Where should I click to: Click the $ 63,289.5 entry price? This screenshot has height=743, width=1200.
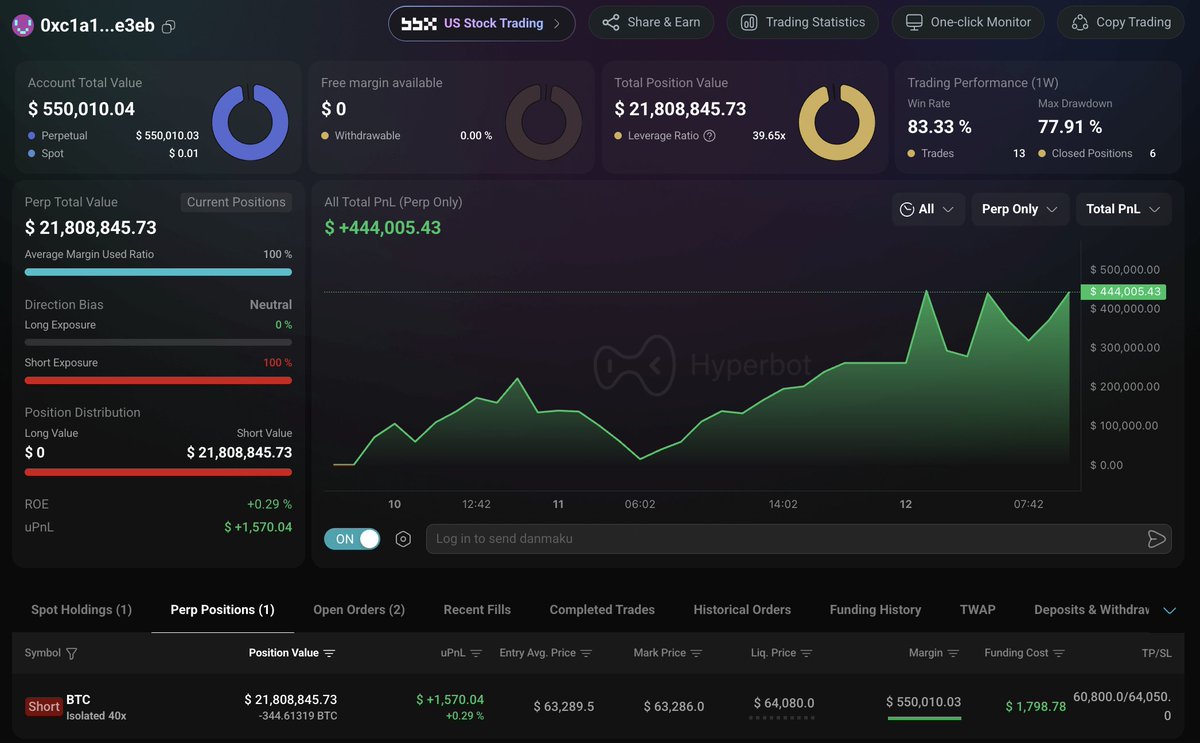[563, 706]
